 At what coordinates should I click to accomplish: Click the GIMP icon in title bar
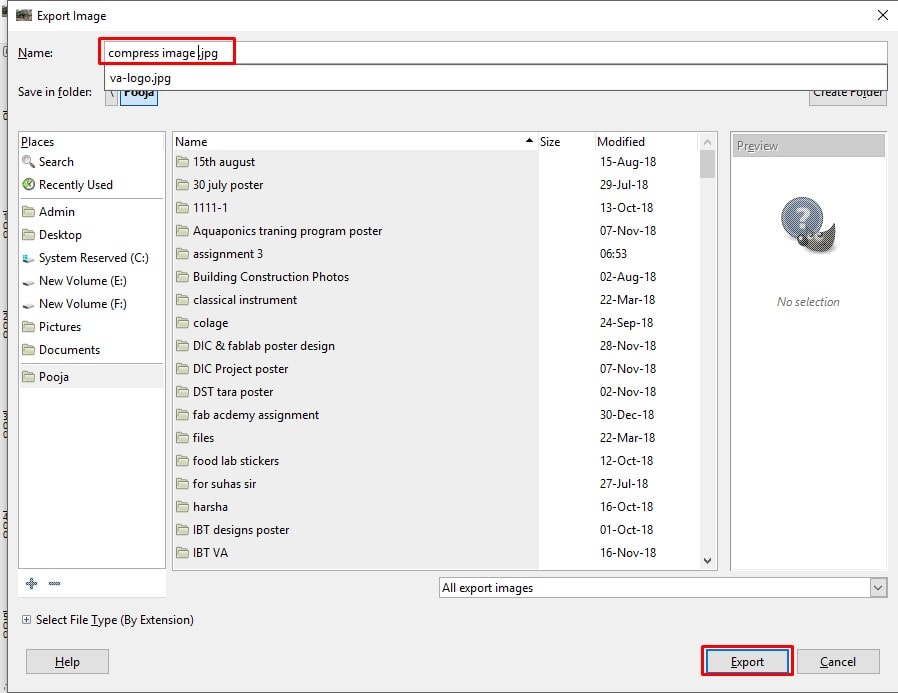pyautogui.click(x=23, y=15)
